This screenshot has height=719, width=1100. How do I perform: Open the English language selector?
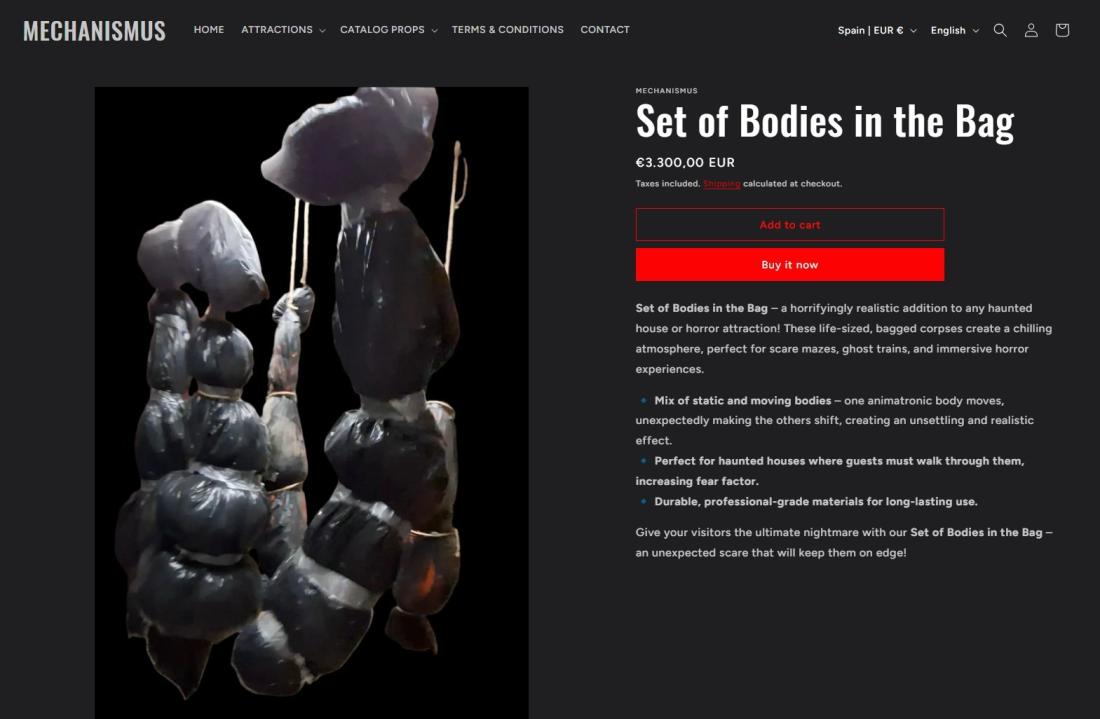coord(954,30)
